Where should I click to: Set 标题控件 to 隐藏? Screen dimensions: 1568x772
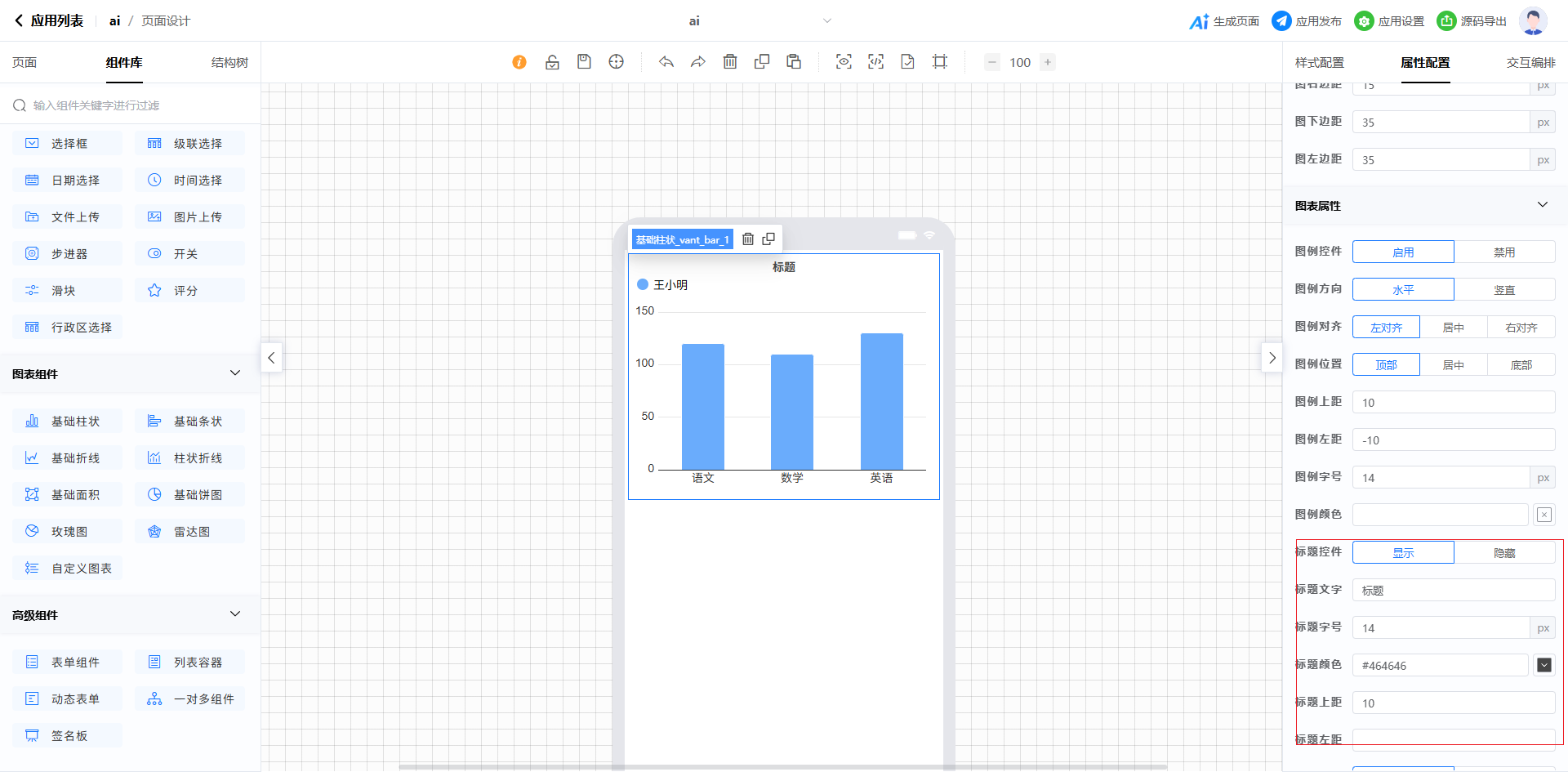[x=1503, y=553]
